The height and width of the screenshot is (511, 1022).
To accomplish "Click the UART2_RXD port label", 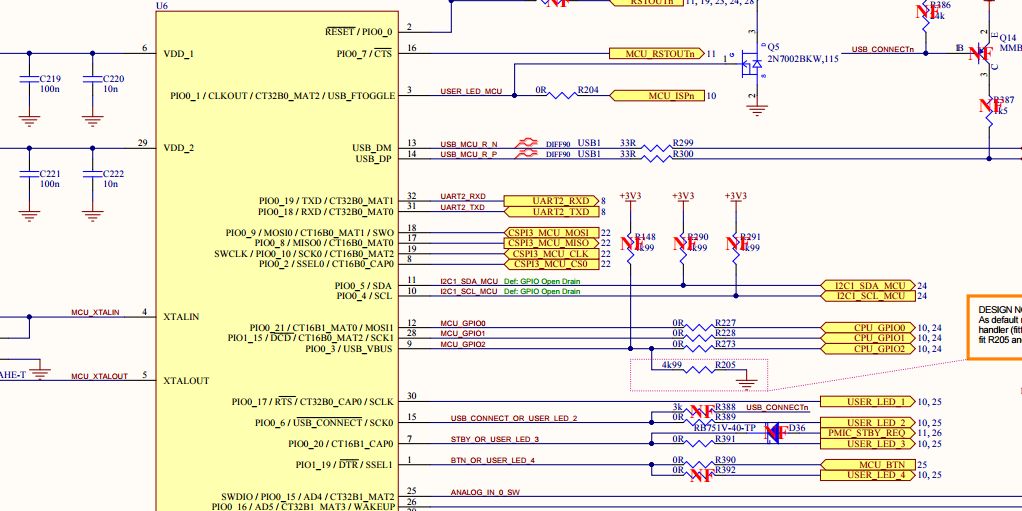I will 551,200.
